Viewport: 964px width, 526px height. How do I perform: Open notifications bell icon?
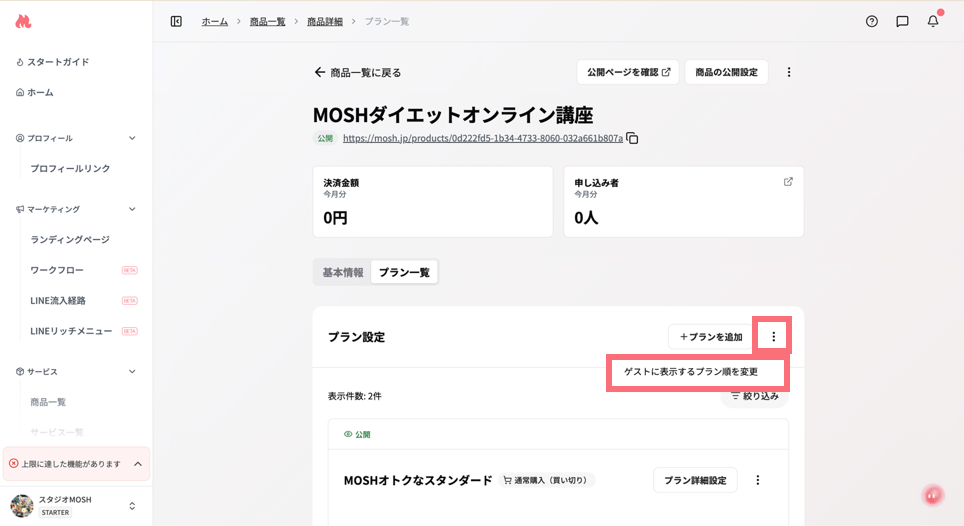point(933,22)
